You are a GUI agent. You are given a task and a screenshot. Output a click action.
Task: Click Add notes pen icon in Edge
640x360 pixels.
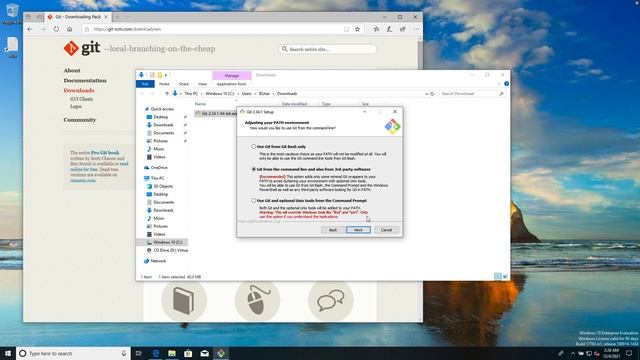click(389, 29)
